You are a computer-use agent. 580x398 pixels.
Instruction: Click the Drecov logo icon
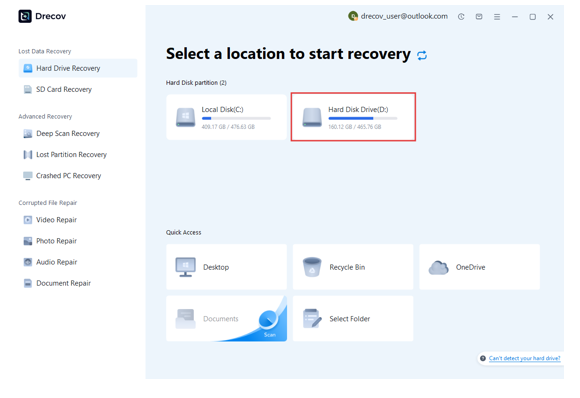[x=25, y=16]
